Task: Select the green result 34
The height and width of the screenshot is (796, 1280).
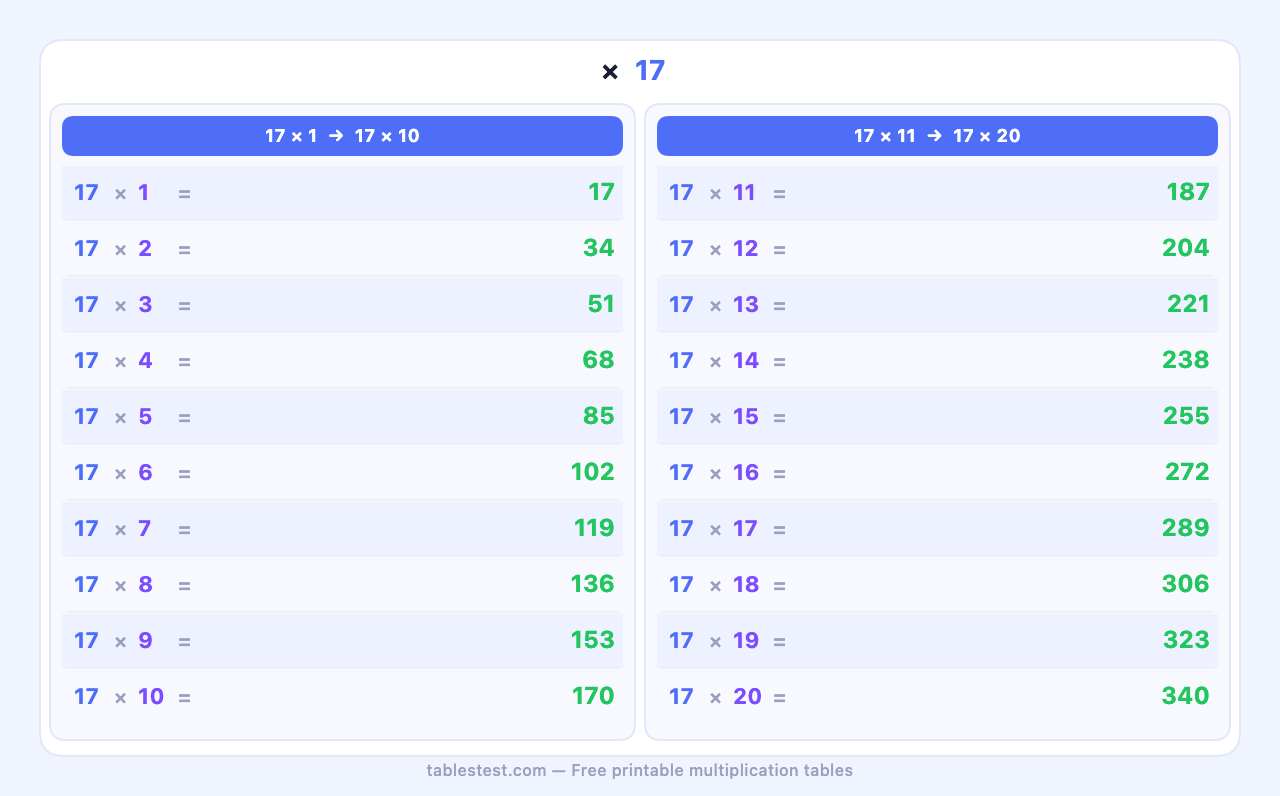Action: tap(599, 248)
